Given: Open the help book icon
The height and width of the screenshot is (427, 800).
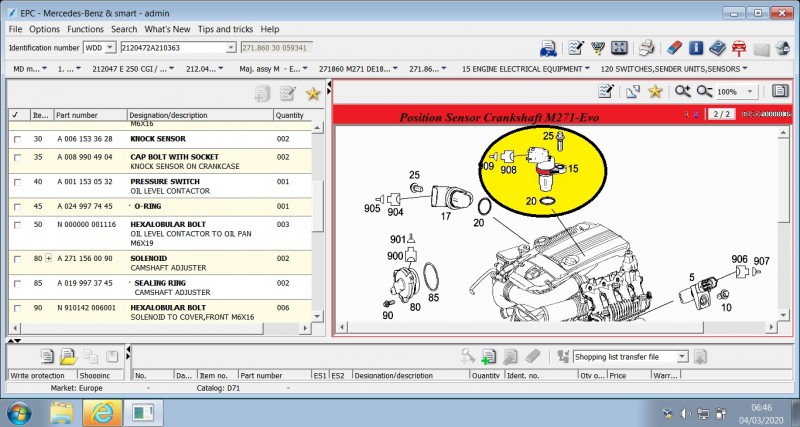Looking at the screenshot, I should 717,48.
